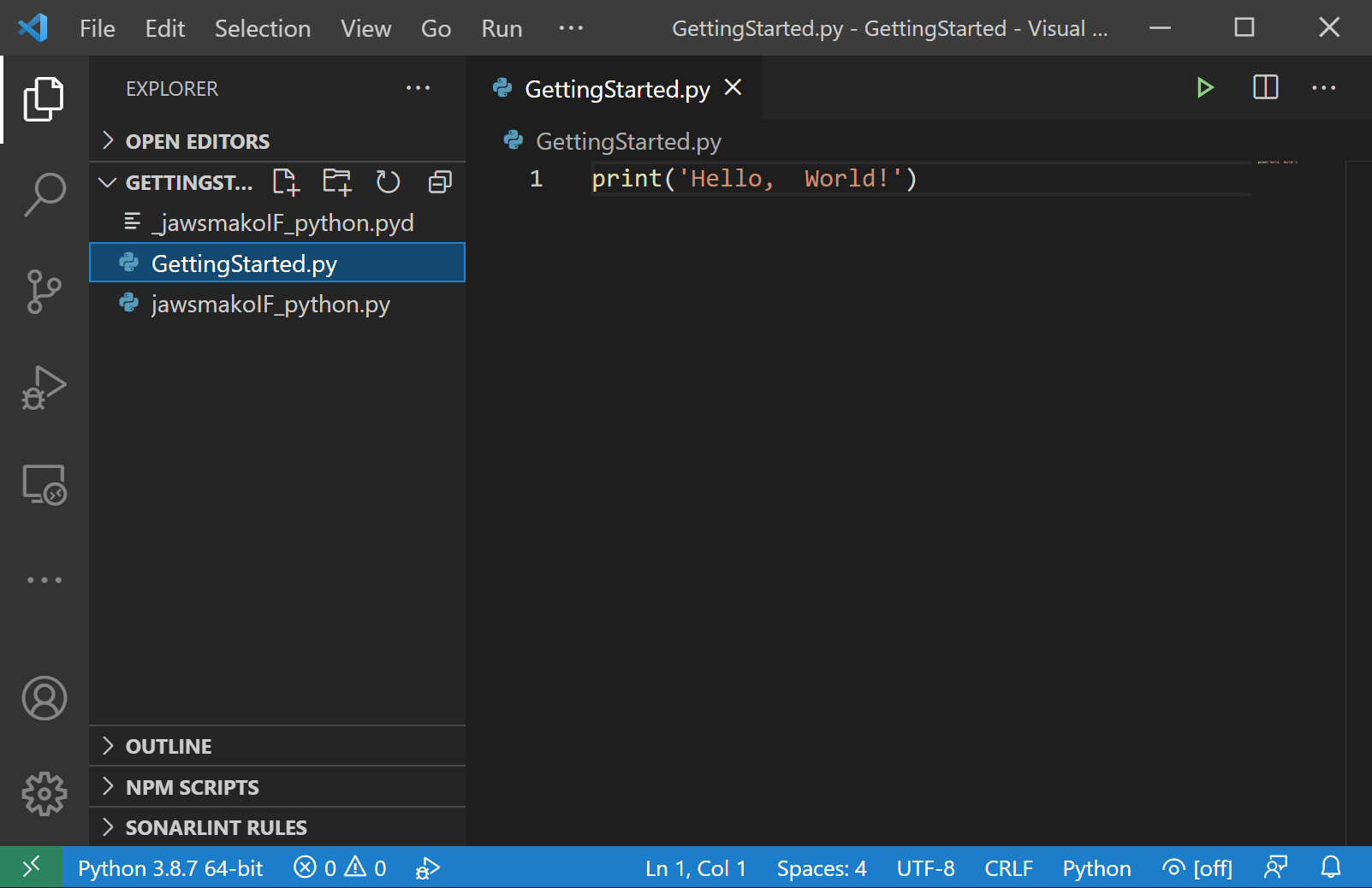Open jawsmakoIF_python.py in the explorer
Screen dimensions: 1372x888
coord(270,305)
